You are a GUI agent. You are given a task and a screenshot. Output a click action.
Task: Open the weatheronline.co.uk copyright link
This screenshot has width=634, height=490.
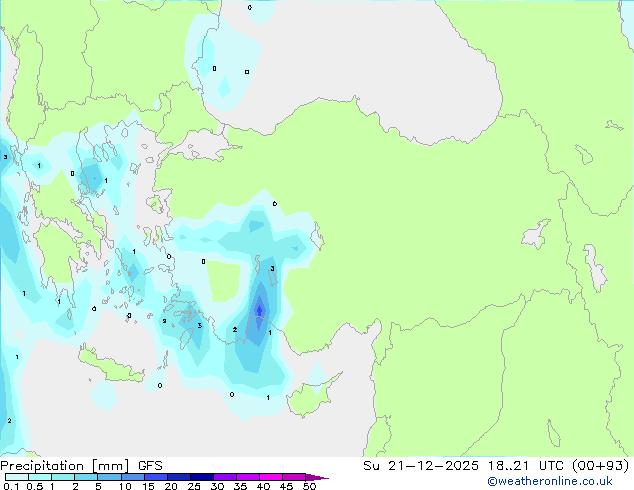[x=550, y=481]
